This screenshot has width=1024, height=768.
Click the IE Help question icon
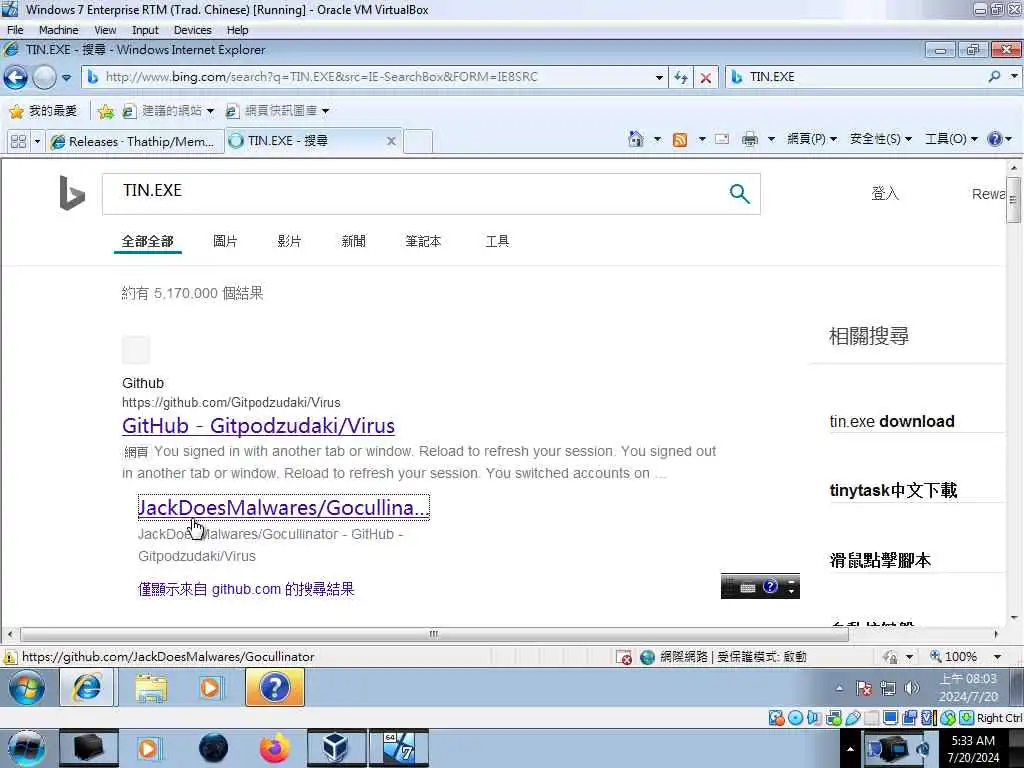click(995, 139)
